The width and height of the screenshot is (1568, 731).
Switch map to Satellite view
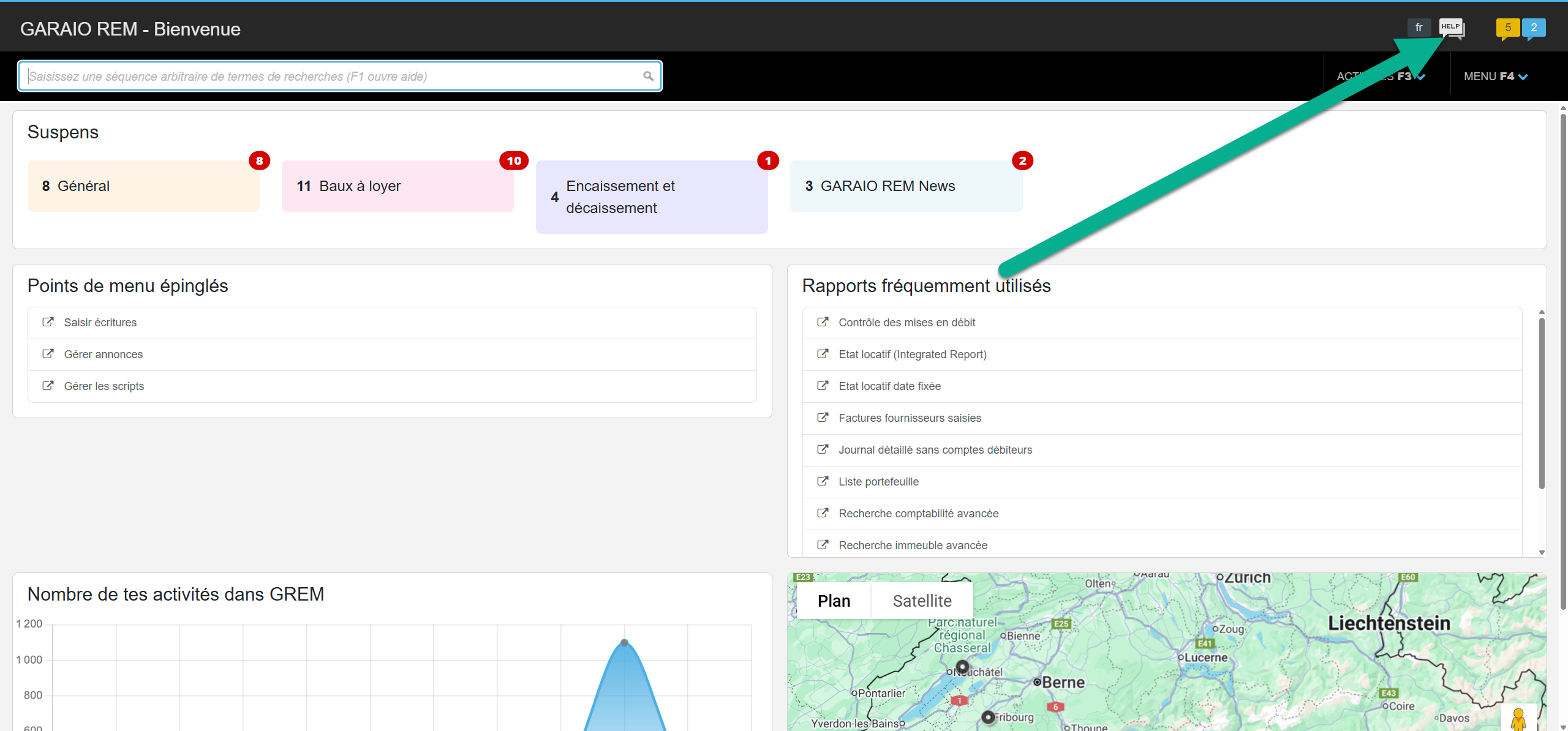pyautogui.click(x=922, y=601)
